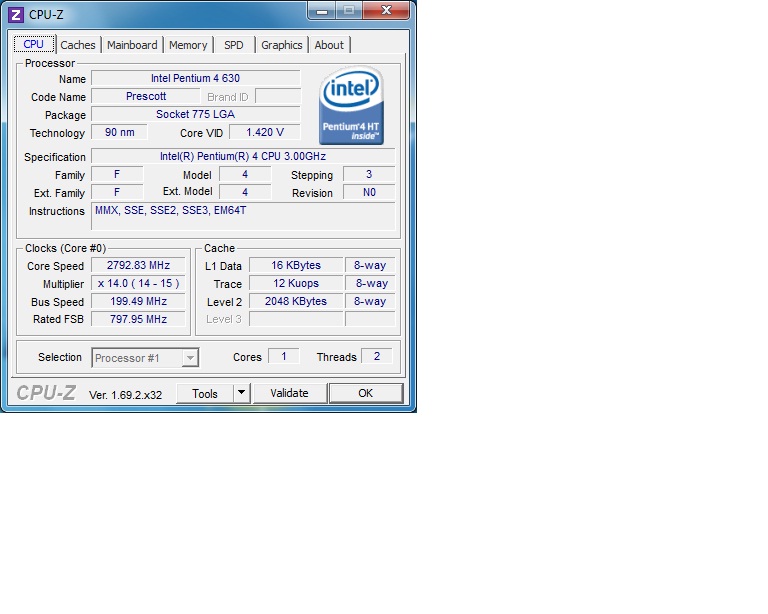The height and width of the screenshot is (614, 768).
Task: Show the About tab
Action: coord(329,45)
